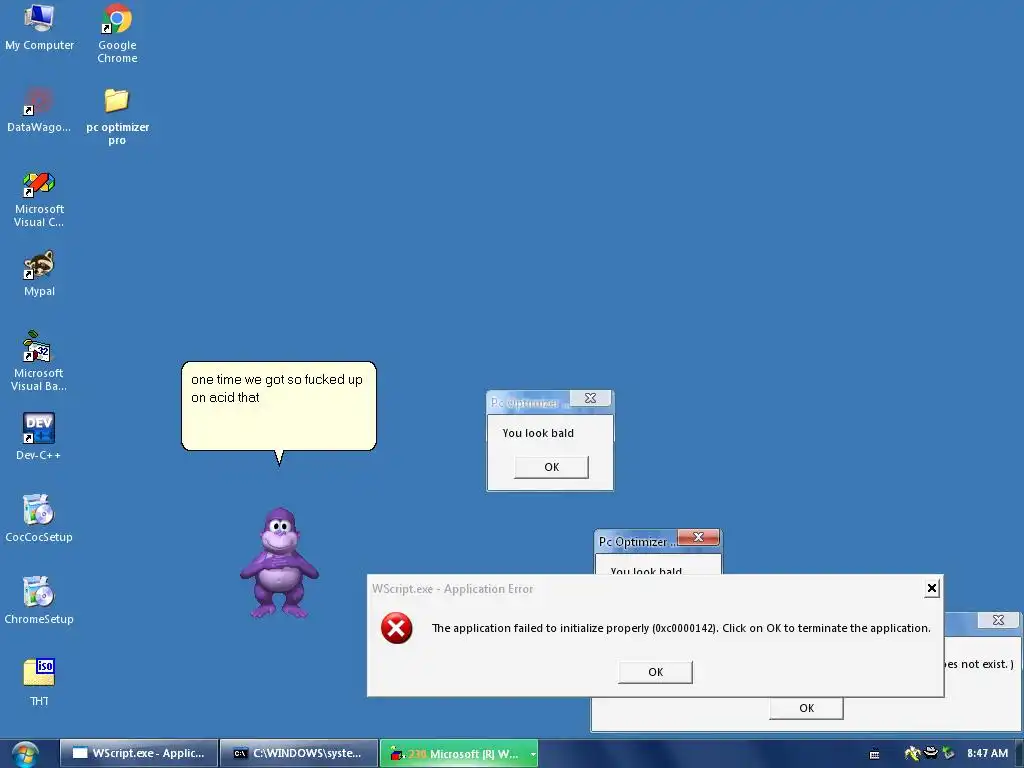Select Microsoft Visual Ba... desktop shortcut
The image size is (1024, 768).
point(39,361)
